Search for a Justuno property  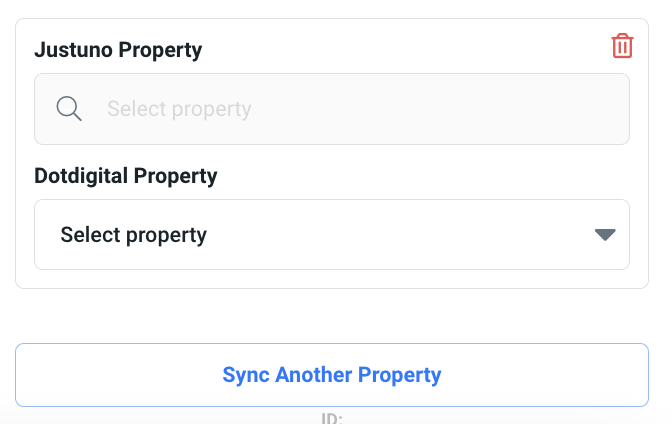tap(331, 108)
